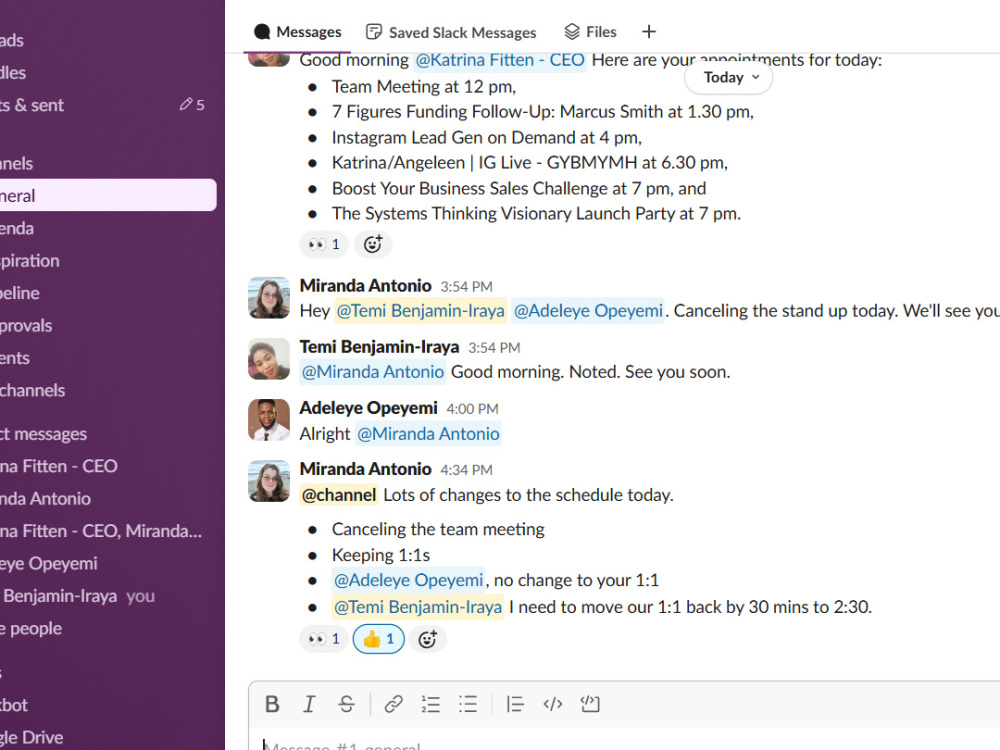Open the 3:54 PM timestamp on Temi's message
Viewport: 1000px width, 750px height.
click(x=494, y=348)
